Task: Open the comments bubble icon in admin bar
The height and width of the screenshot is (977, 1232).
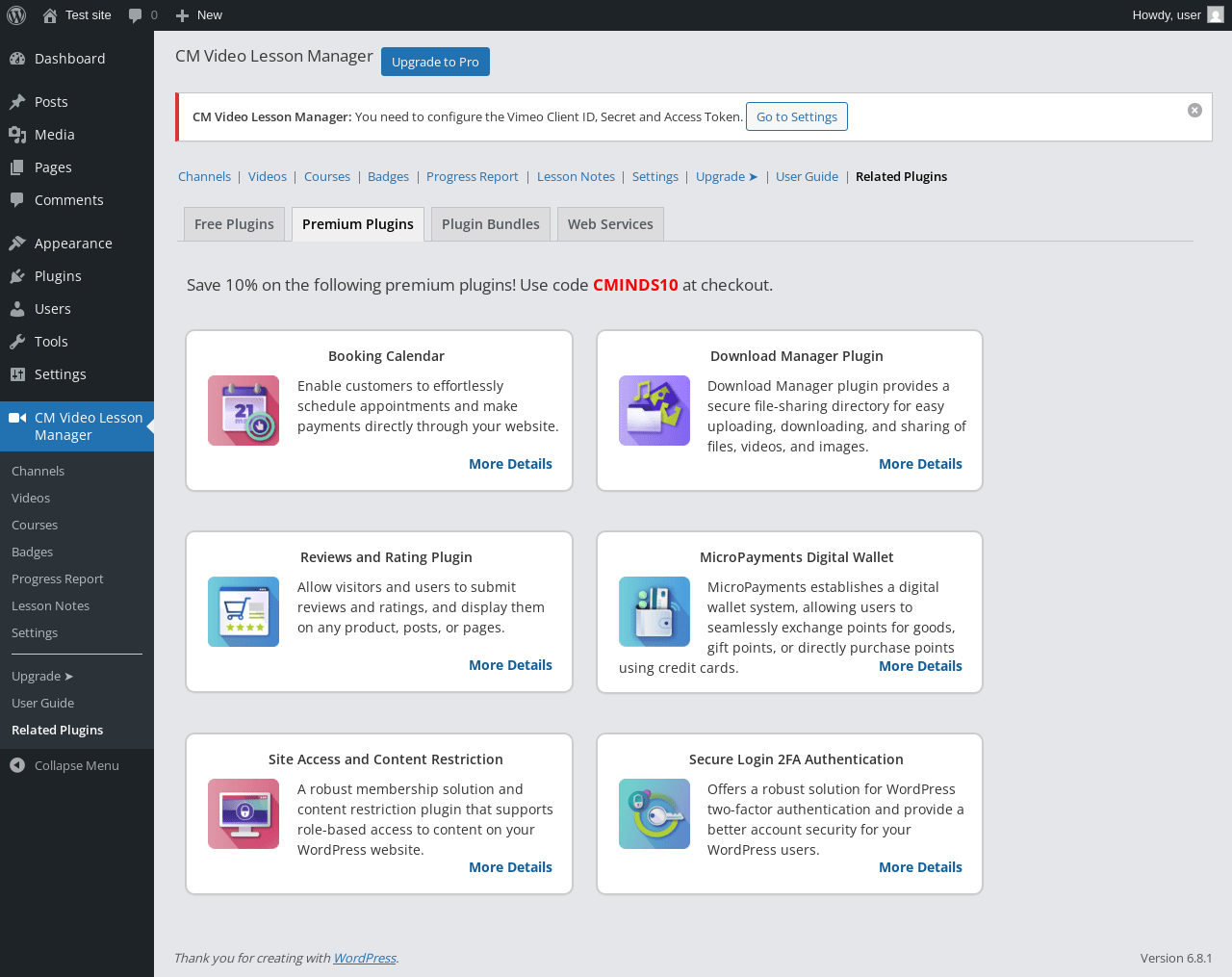Action: click(x=136, y=15)
